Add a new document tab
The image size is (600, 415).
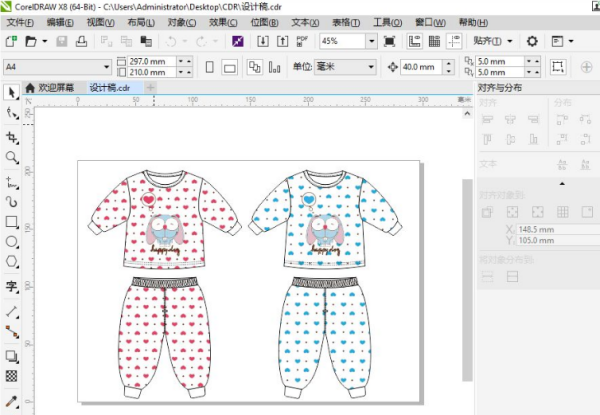point(150,88)
